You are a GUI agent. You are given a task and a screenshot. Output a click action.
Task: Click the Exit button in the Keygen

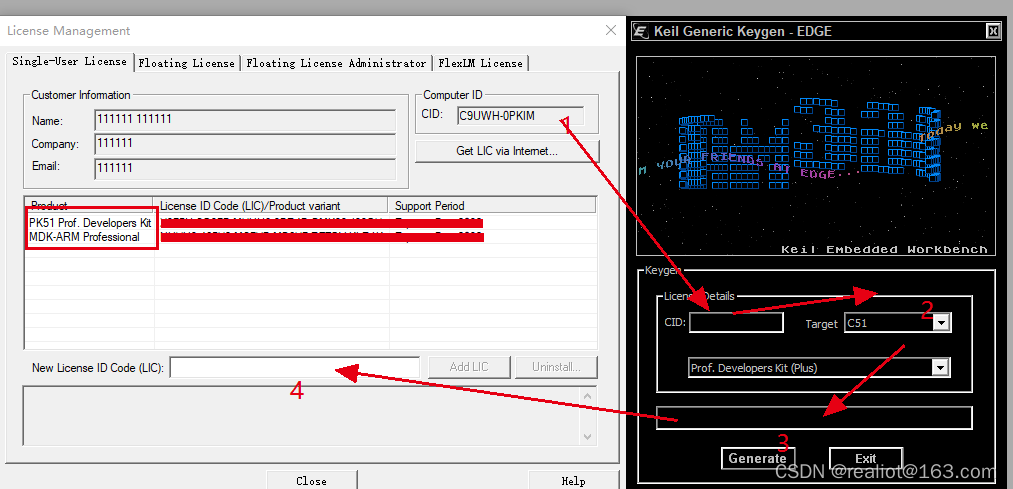coord(866,458)
